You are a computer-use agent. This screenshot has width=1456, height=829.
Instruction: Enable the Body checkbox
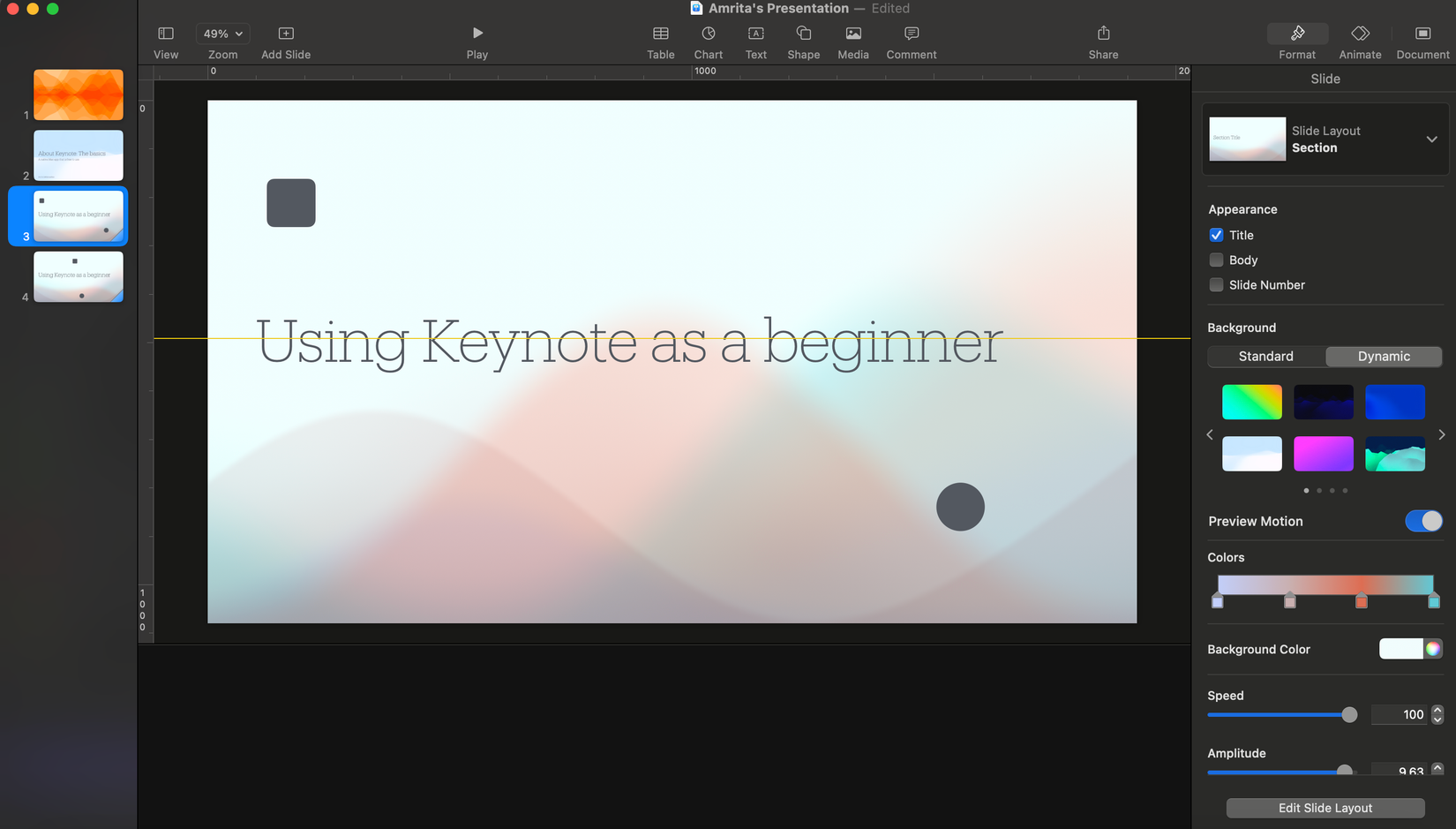[1216, 260]
